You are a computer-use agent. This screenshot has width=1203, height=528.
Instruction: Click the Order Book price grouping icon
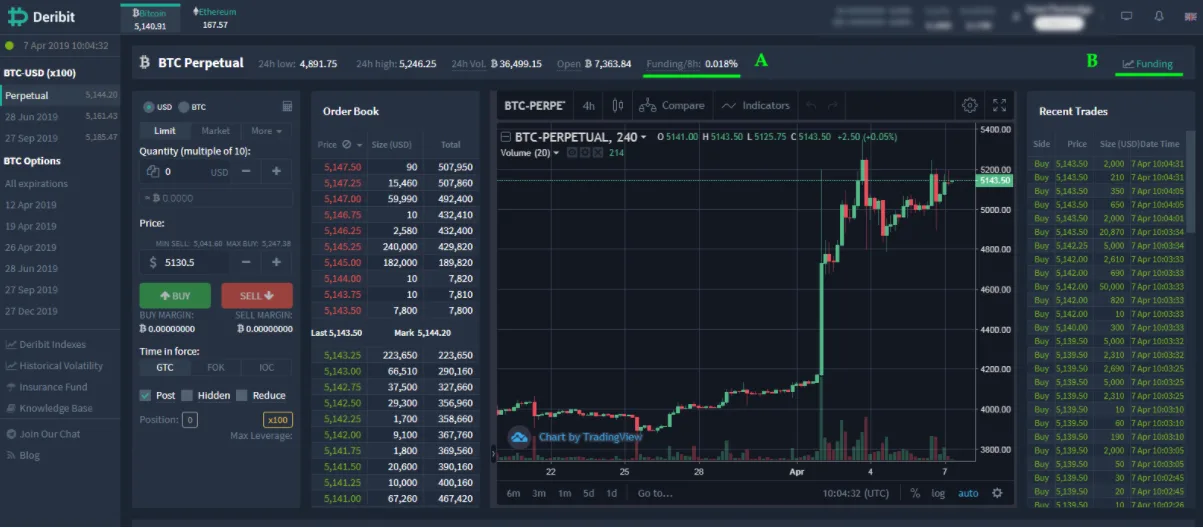coord(346,145)
